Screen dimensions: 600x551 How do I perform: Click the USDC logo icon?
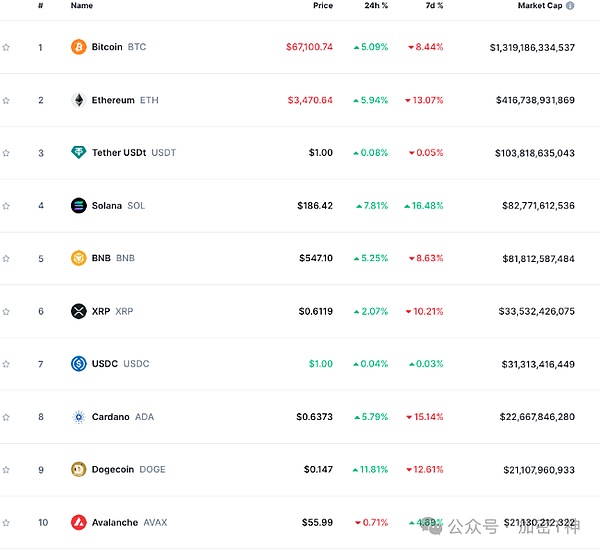79,364
